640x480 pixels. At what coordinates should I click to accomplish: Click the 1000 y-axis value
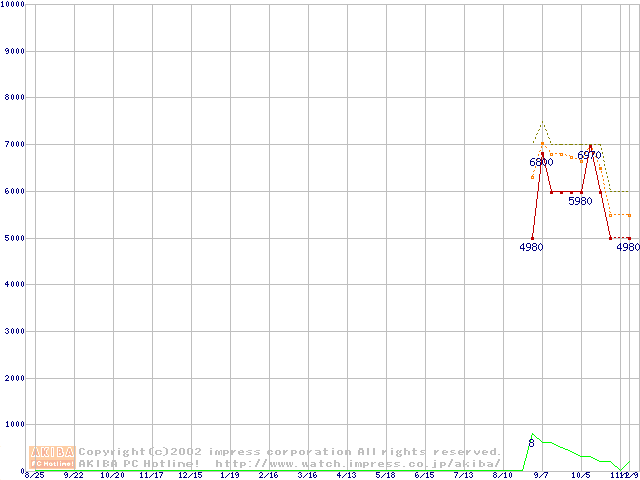(x=13, y=424)
